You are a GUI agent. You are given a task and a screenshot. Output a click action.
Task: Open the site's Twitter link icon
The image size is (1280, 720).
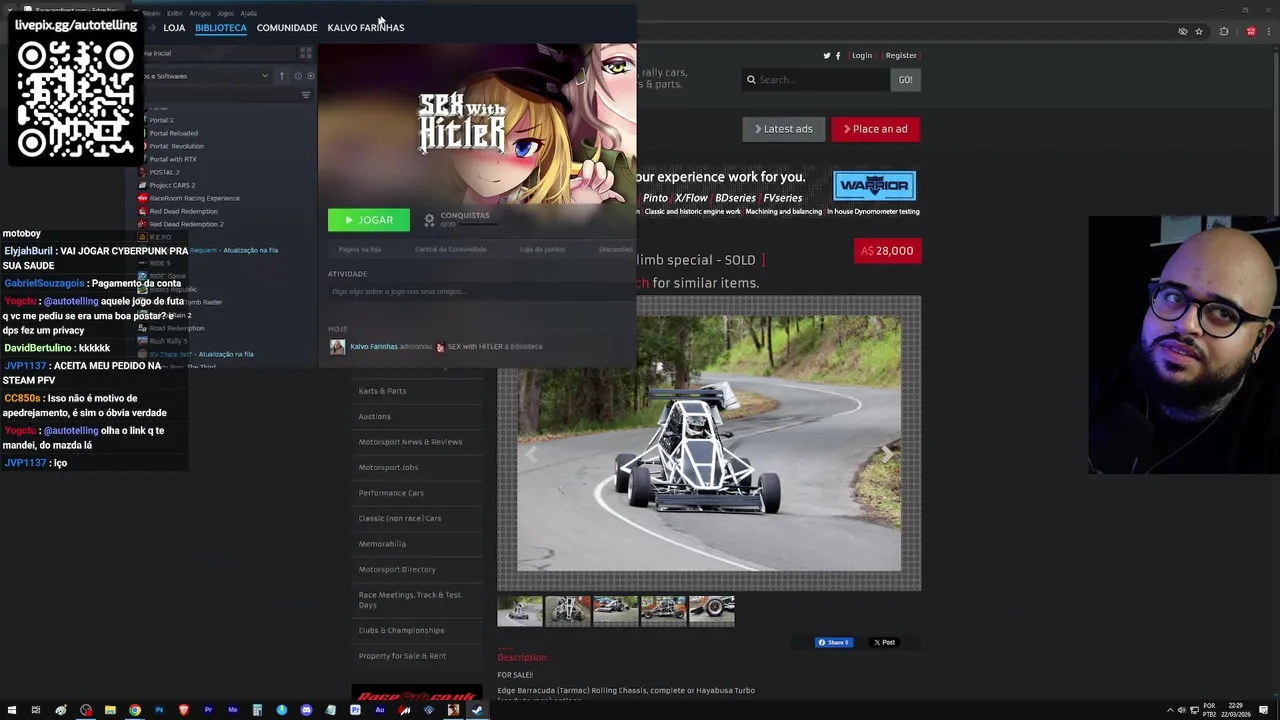(x=827, y=56)
